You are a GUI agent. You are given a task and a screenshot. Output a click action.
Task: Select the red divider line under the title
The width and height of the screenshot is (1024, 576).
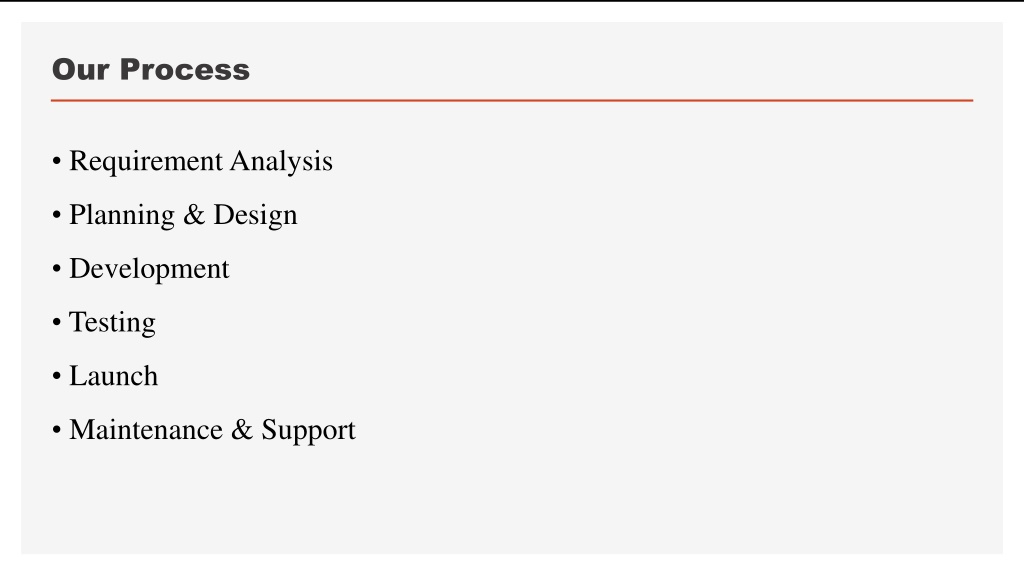[x=512, y=101]
